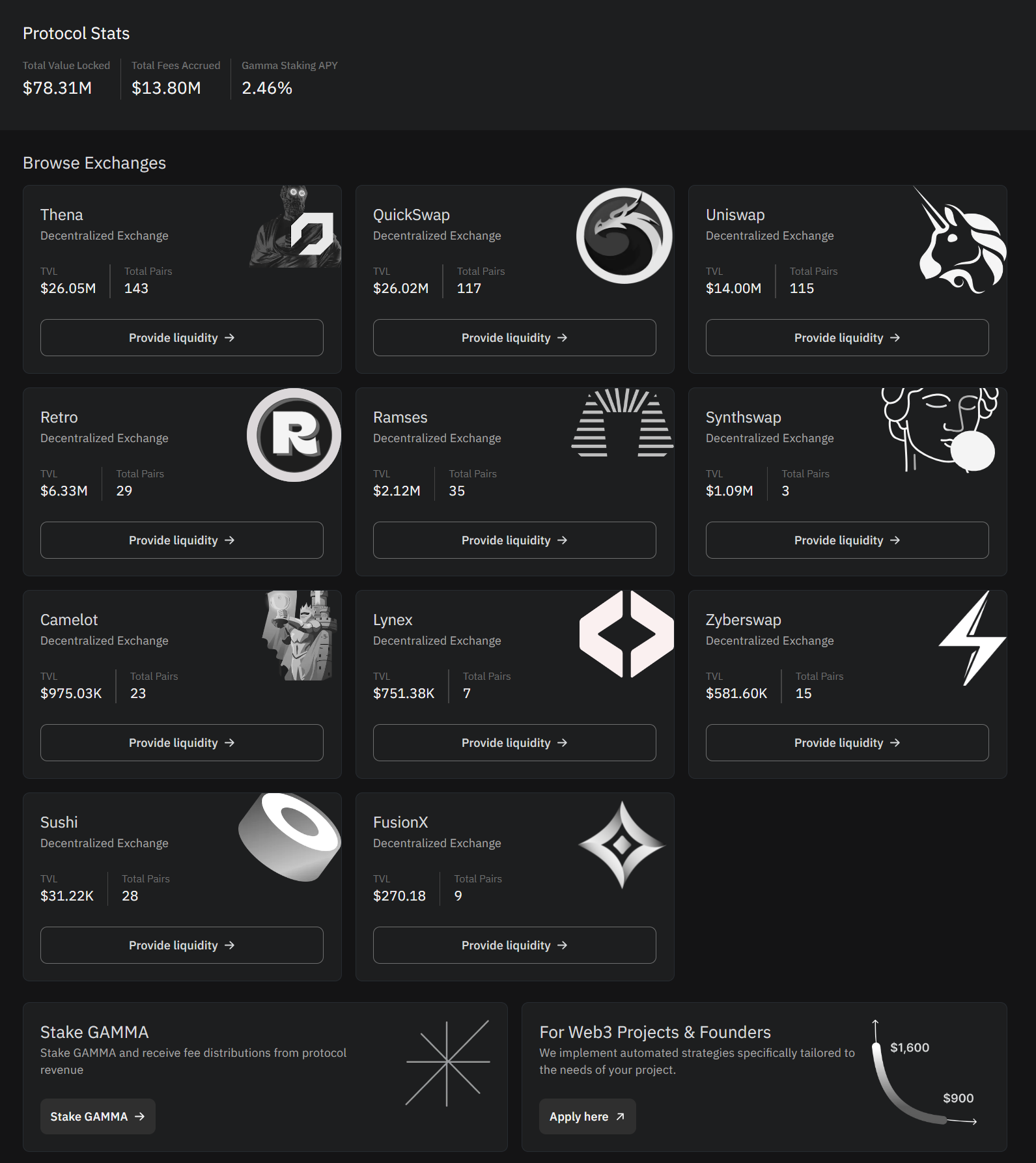1036x1163 pixels.
Task: Click the FusionX star logo
Action: pyautogui.click(x=622, y=845)
